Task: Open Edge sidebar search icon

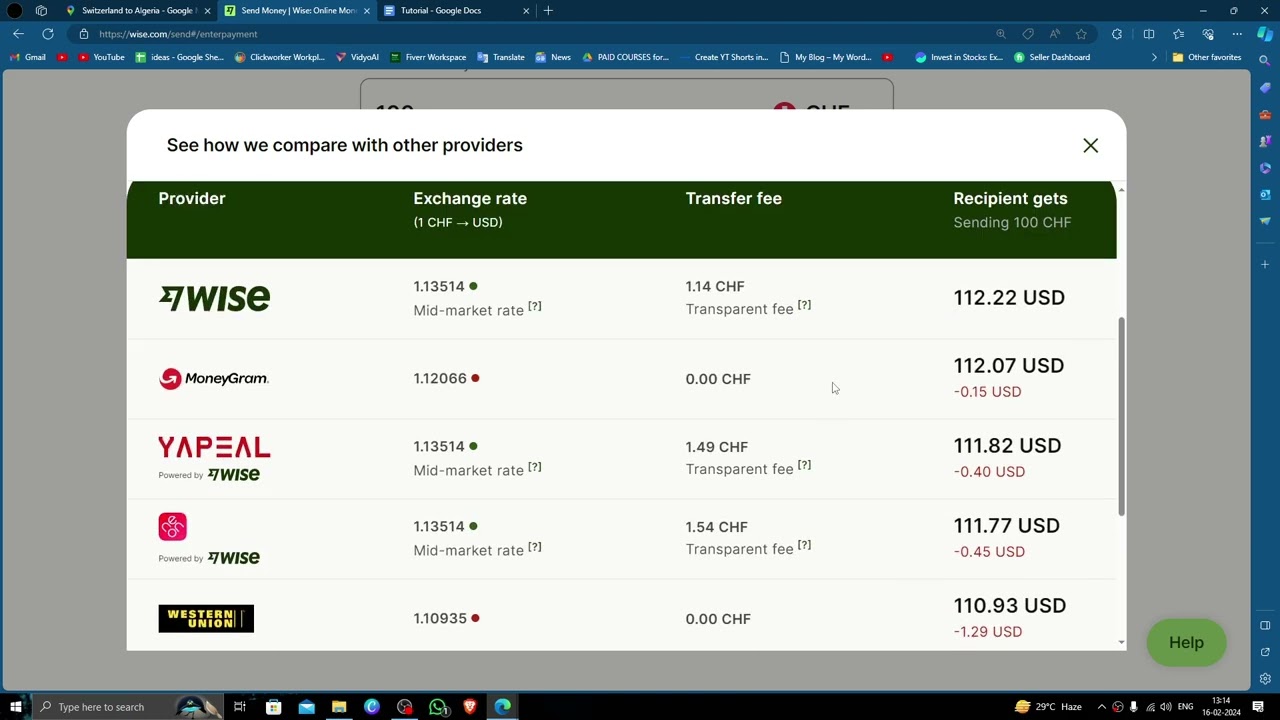Action: point(1265,62)
